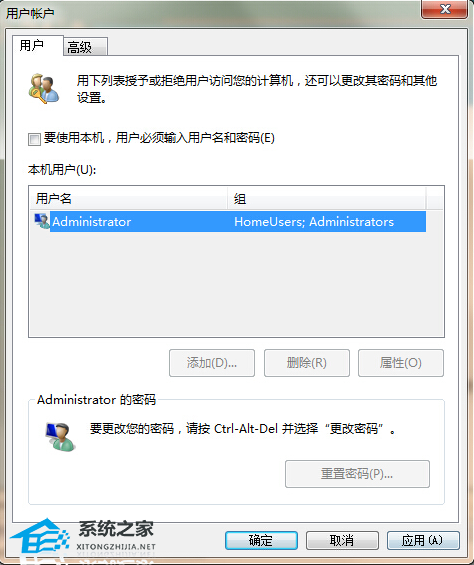Click the 取消 button
Screen dimensions: 474x565
pos(342,540)
